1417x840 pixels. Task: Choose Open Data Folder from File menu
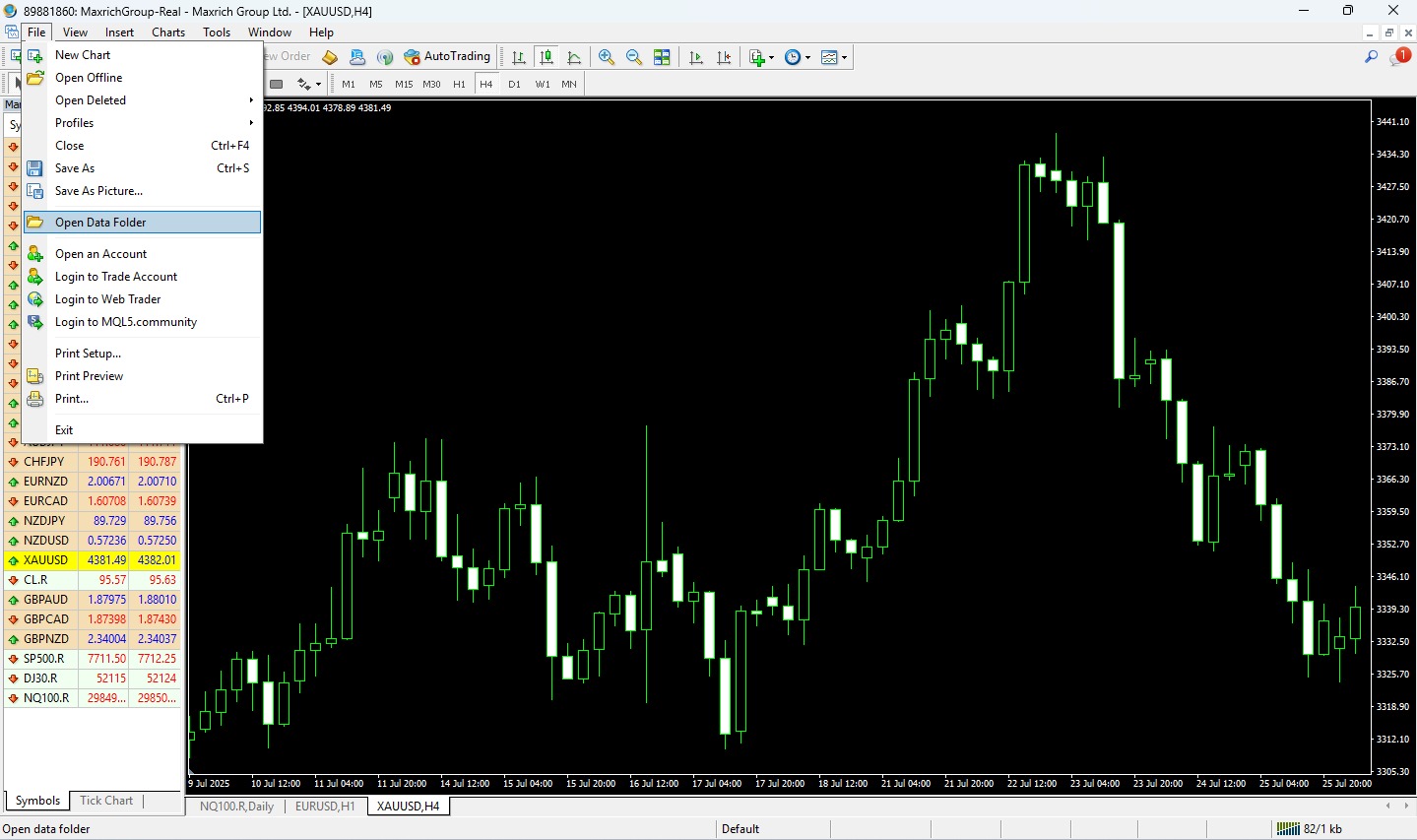coord(143,223)
